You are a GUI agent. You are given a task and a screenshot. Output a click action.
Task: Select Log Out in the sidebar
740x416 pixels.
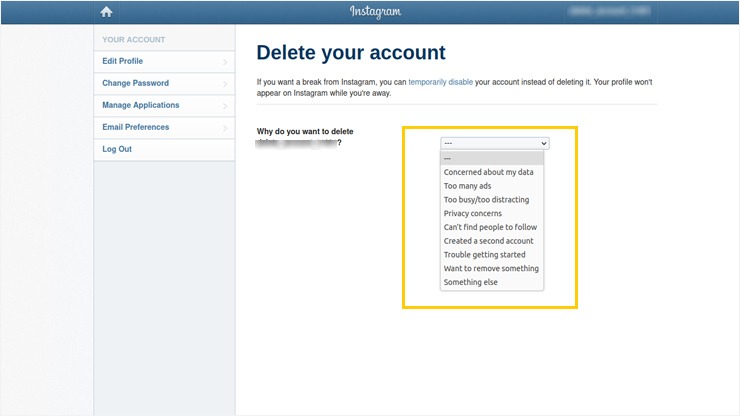click(164, 149)
